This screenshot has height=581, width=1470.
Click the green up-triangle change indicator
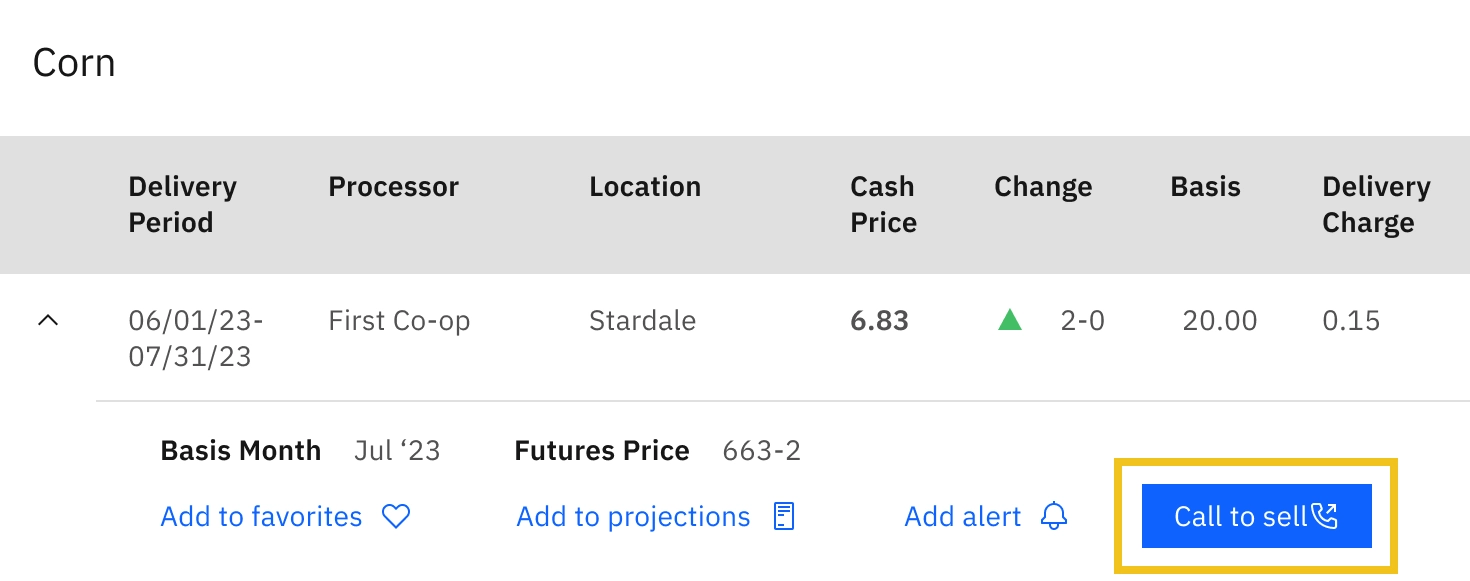pos(1010,321)
